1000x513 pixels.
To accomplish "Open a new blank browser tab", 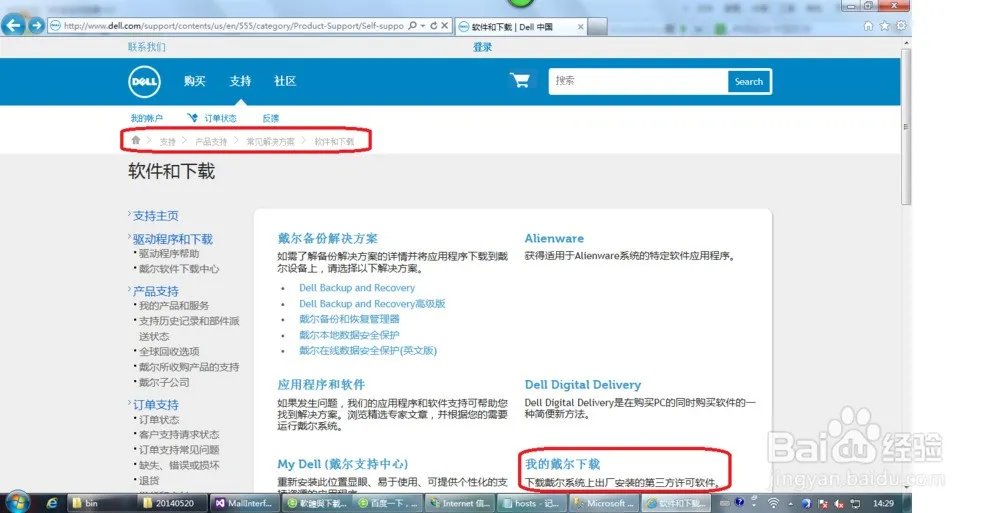I will (x=597, y=27).
